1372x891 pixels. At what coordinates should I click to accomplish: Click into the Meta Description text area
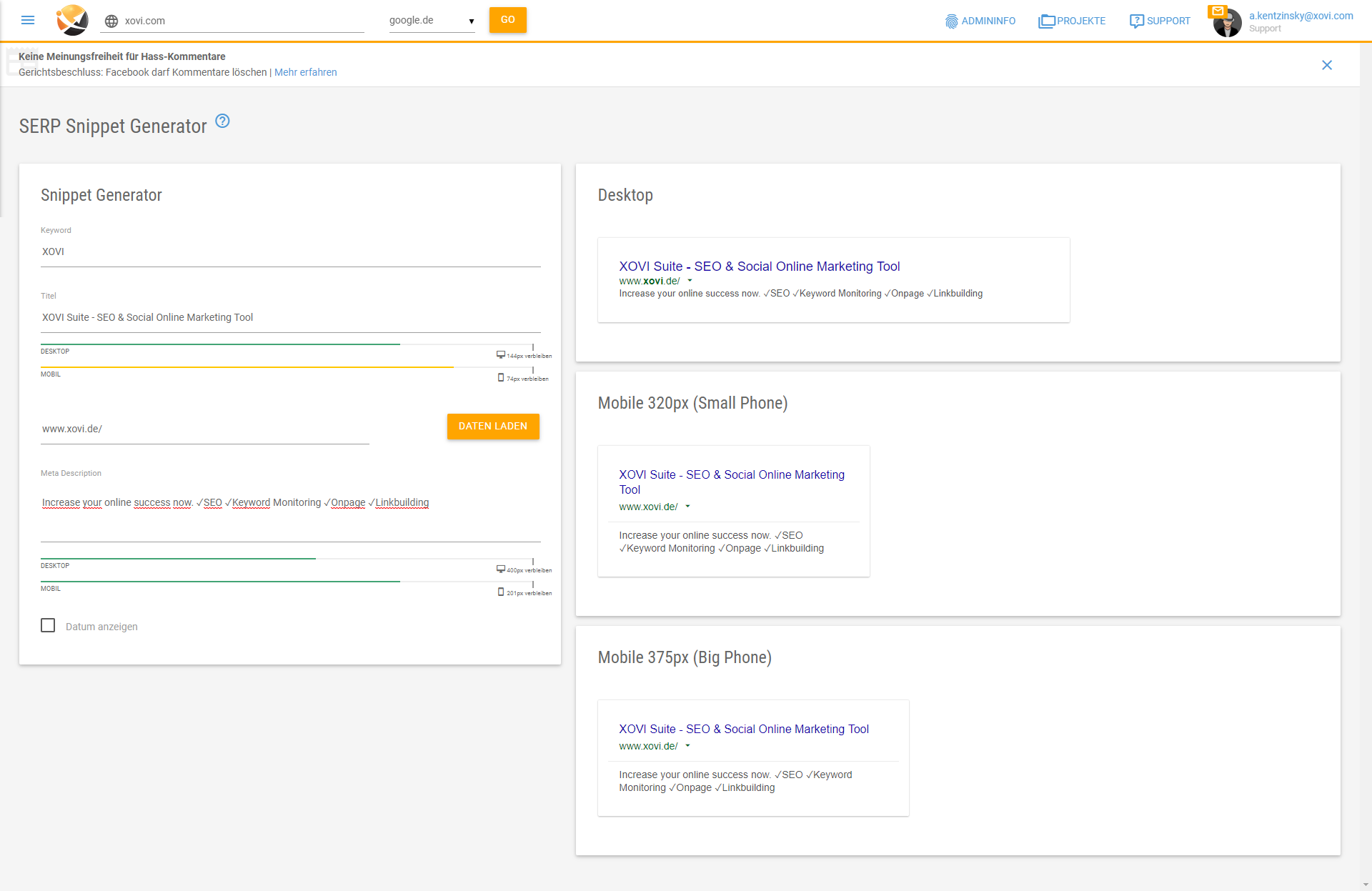point(291,512)
